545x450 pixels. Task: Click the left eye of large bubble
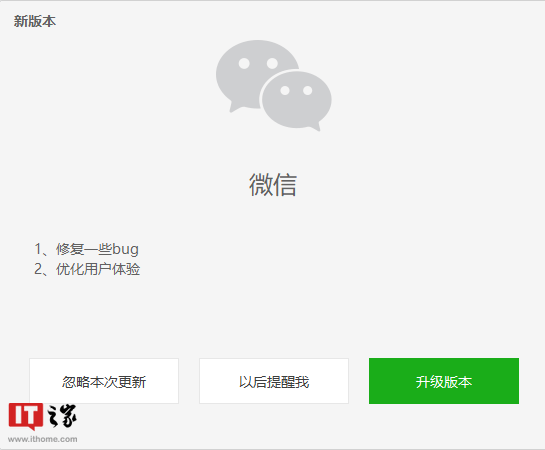pos(244,63)
